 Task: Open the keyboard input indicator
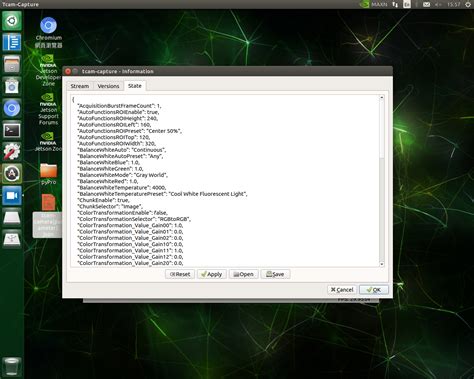407,4
